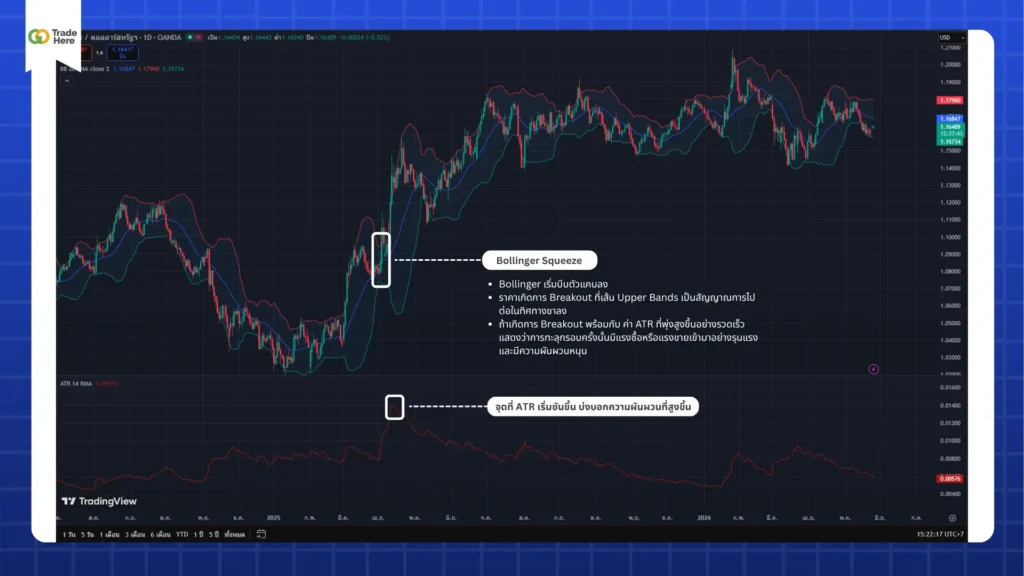Image resolution: width=1024 pixels, height=576 pixels.
Task: Click the red 0.00576 ATR value label
Action: coord(950,479)
